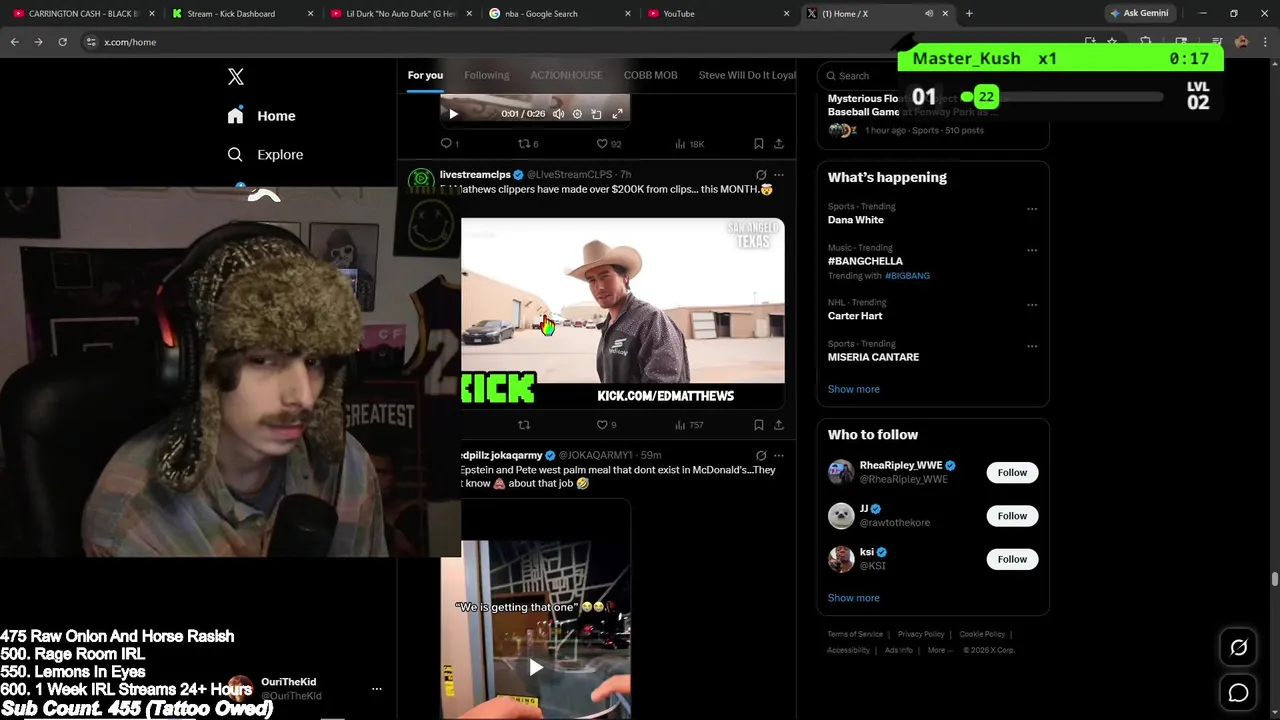Open more options on livestreamclps post

click(779, 175)
